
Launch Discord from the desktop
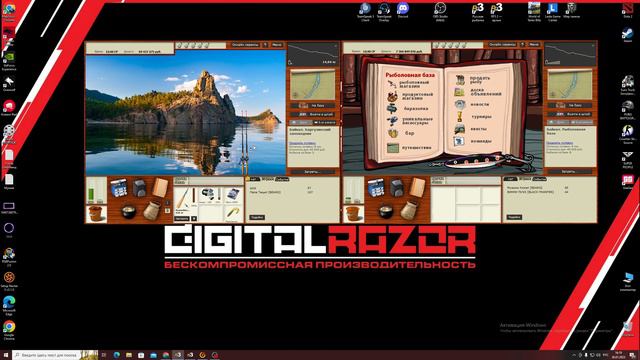tap(403, 11)
